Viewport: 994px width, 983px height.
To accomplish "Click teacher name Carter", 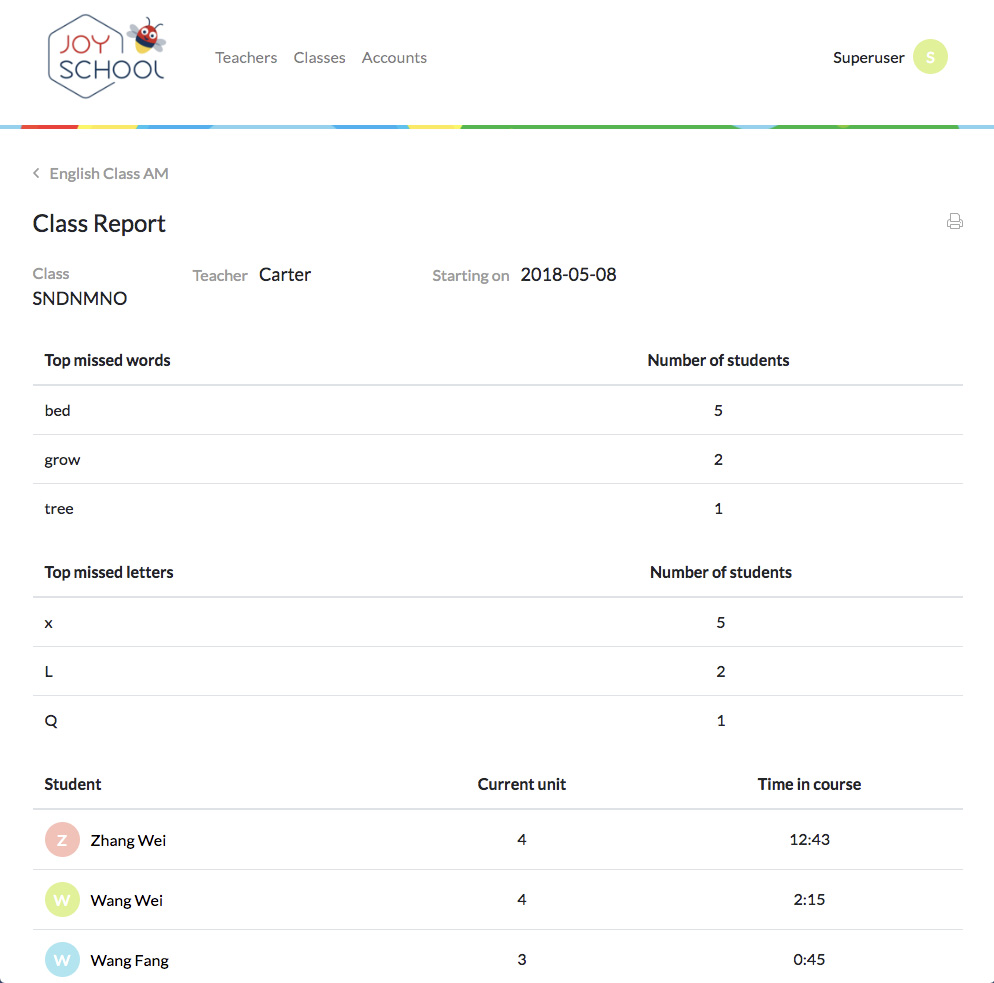I will pos(285,275).
